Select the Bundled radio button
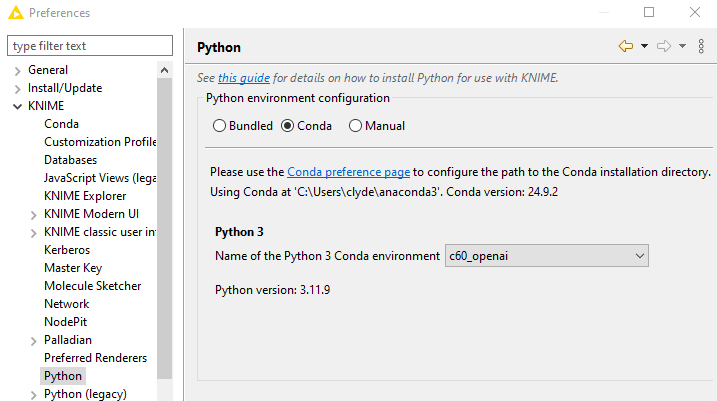Screen dimensions: 717x401 click(x=219, y=126)
